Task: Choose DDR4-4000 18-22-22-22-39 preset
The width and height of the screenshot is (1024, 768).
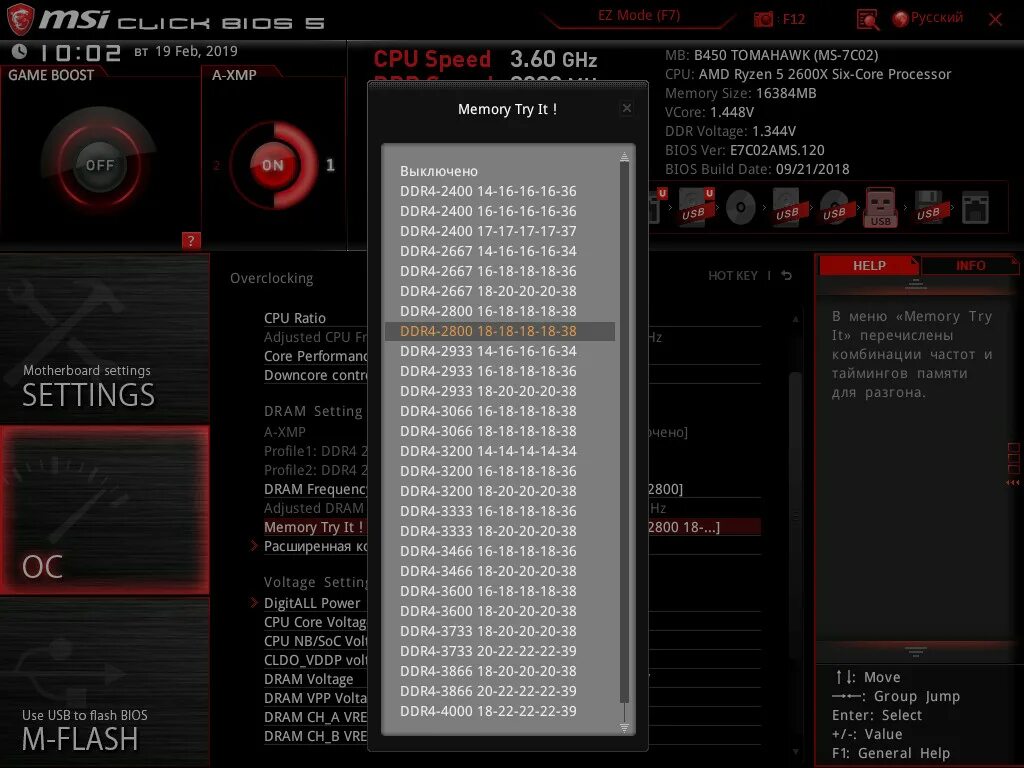Action: 488,711
